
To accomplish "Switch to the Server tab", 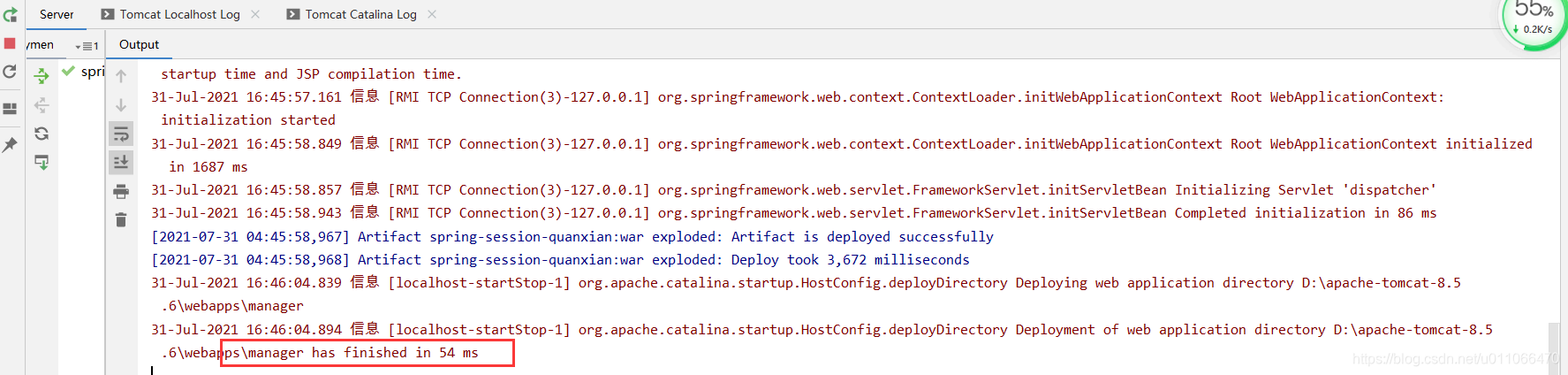I will [57, 14].
